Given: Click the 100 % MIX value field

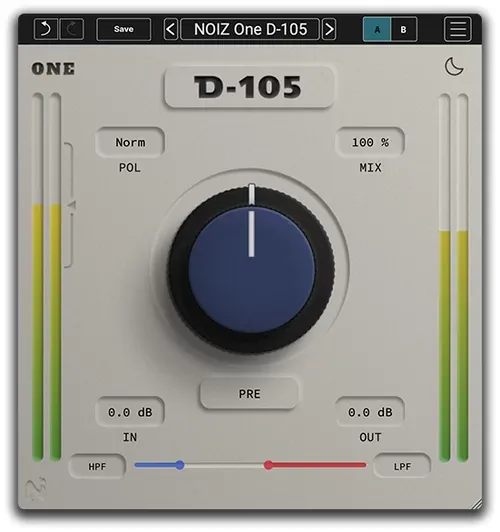Looking at the screenshot, I should [x=370, y=142].
